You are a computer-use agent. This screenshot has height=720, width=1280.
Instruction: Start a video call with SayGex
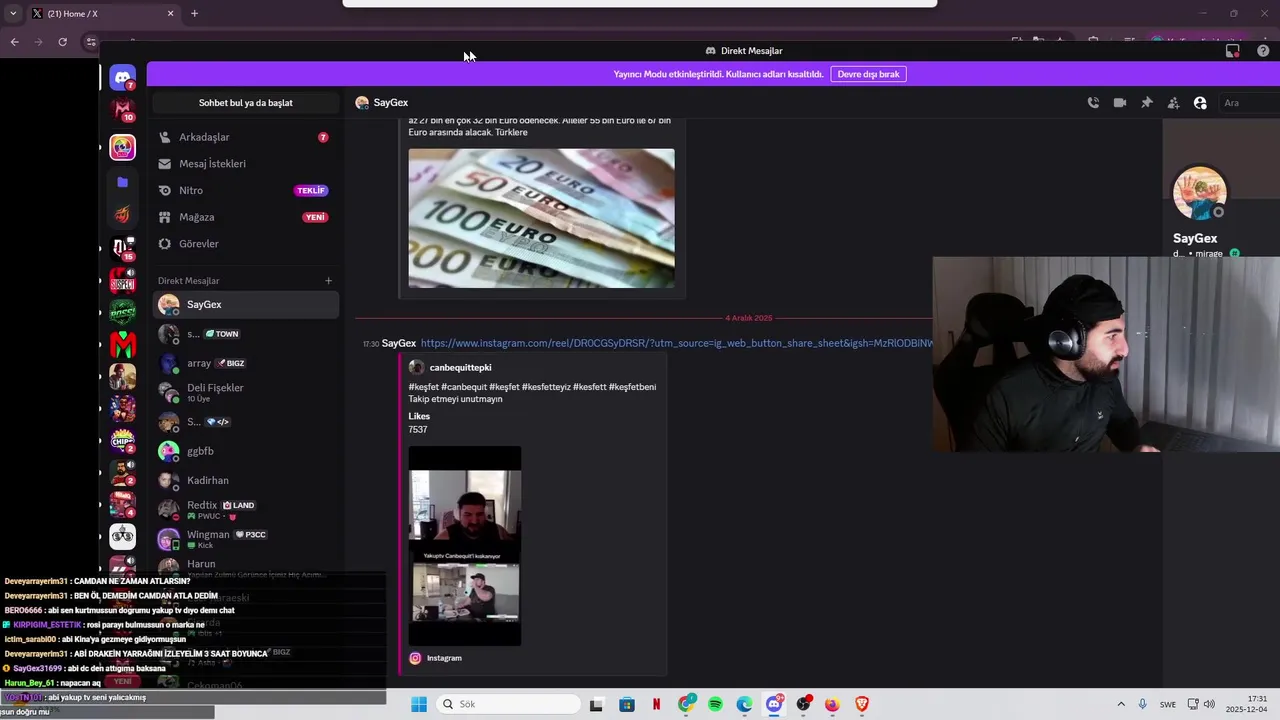point(1120,103)
